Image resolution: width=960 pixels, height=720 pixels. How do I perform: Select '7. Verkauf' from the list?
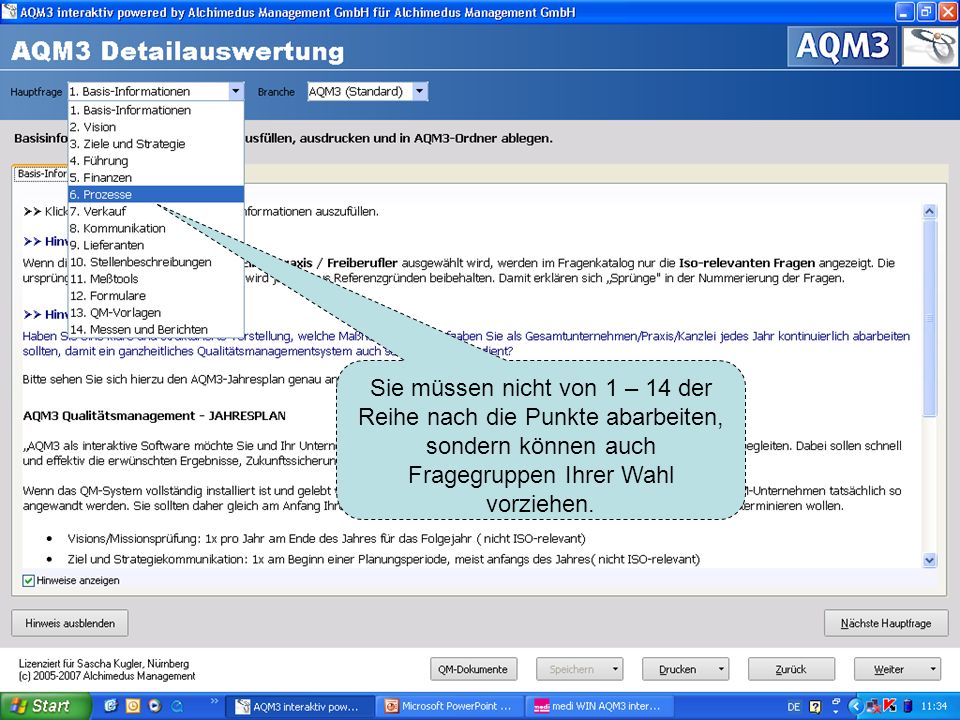[156, 211]
